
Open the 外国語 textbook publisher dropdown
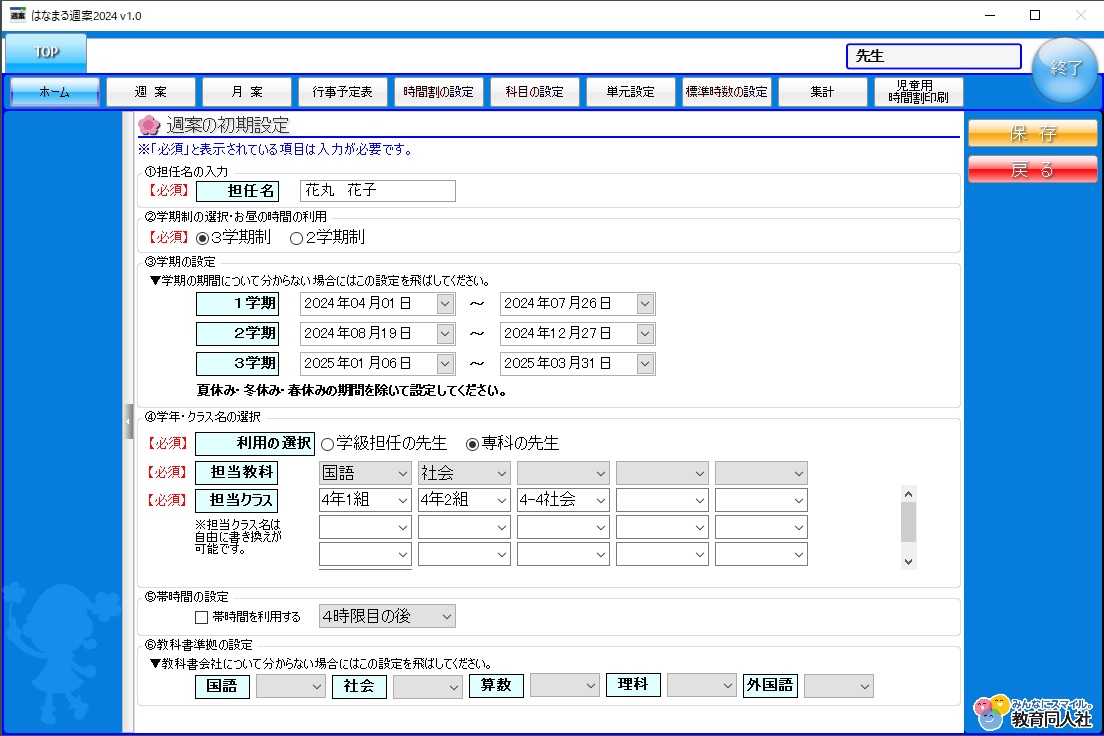click(839, 686)
